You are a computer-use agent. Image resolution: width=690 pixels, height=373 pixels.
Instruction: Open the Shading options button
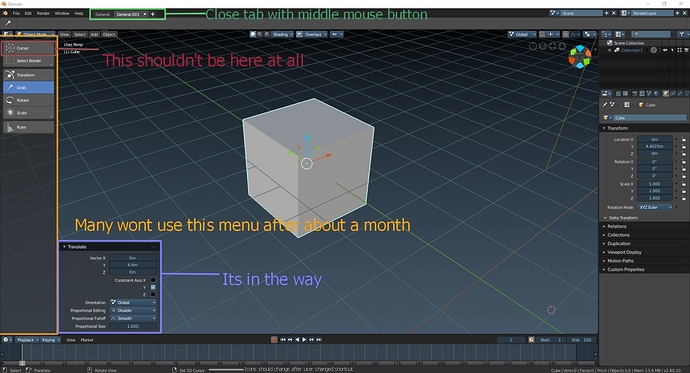coord(280,34)
